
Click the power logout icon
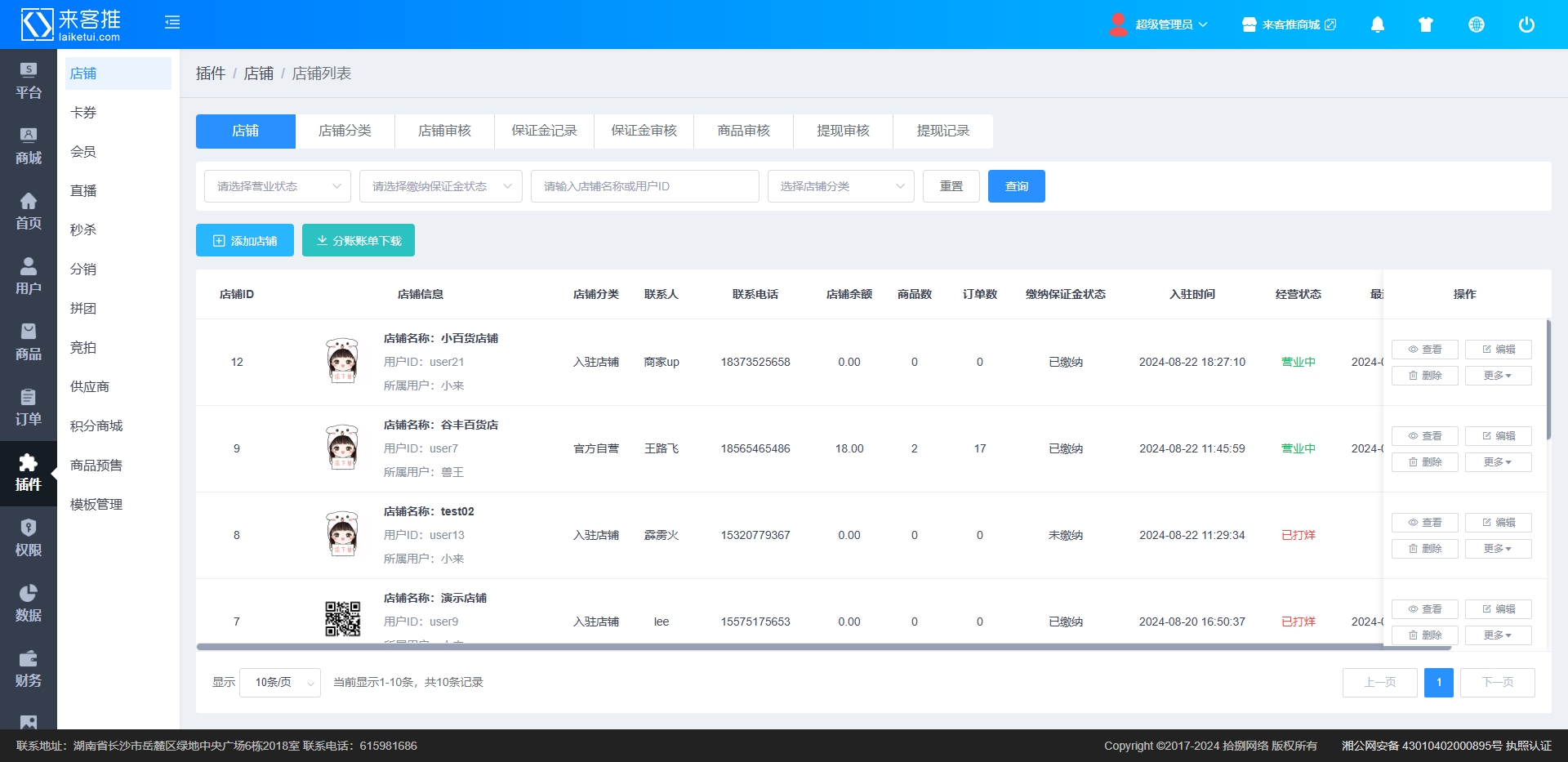tap(1526, 25)
